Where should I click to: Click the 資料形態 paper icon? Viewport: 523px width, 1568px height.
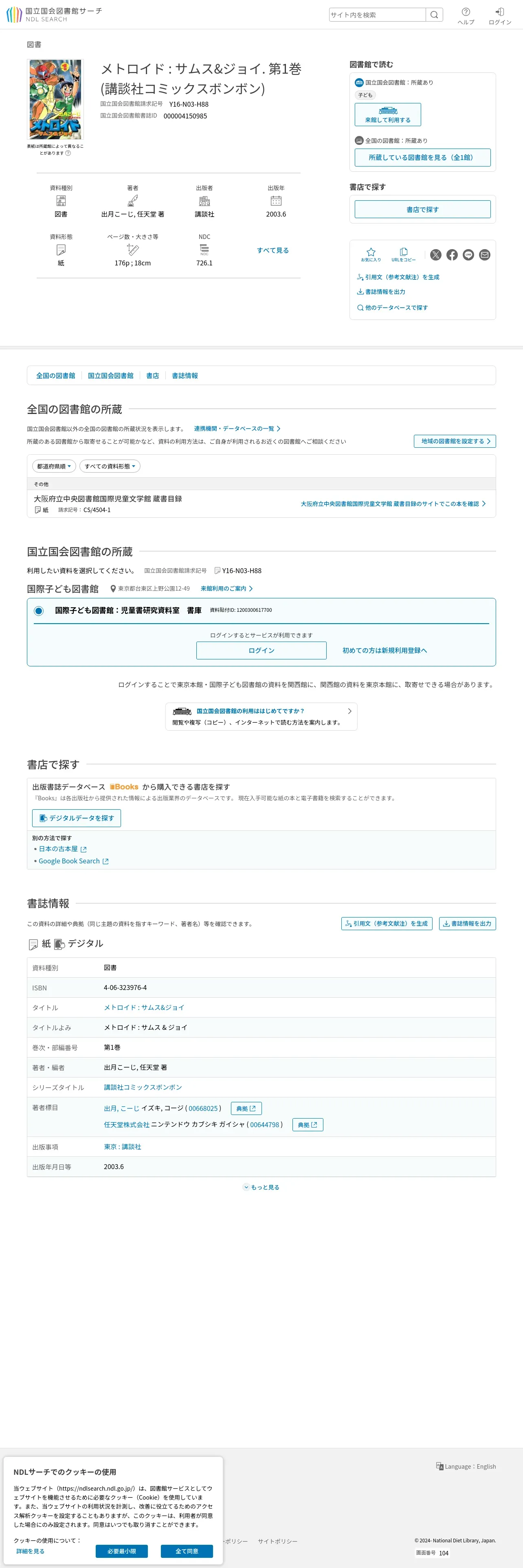point(61,250)
